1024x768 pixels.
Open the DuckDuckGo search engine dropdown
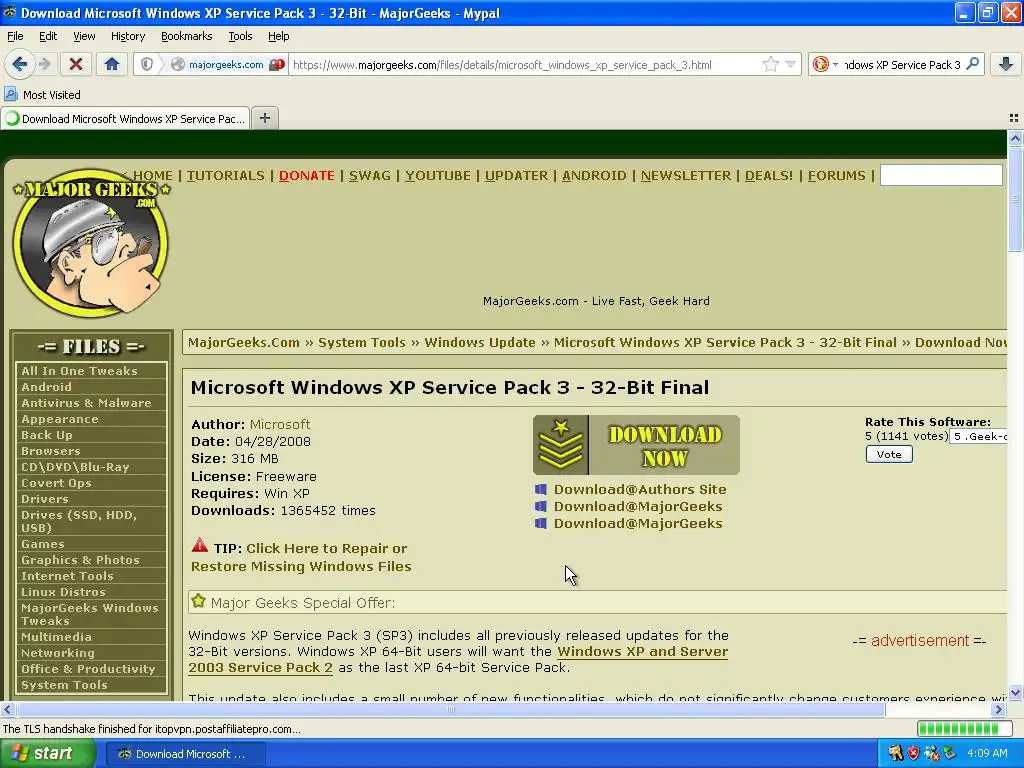[x=825, y=64]
